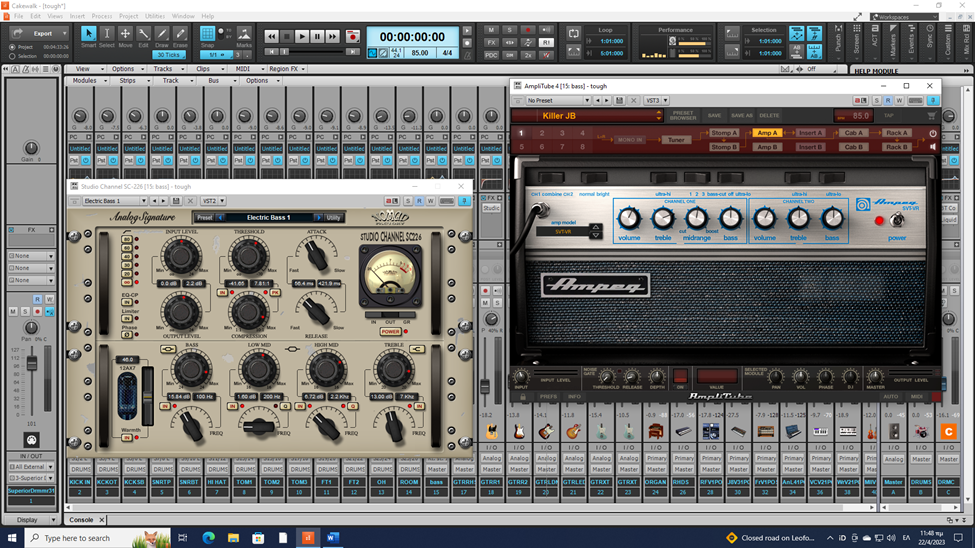Select the Stomp A module

click(x=724, y=133)
